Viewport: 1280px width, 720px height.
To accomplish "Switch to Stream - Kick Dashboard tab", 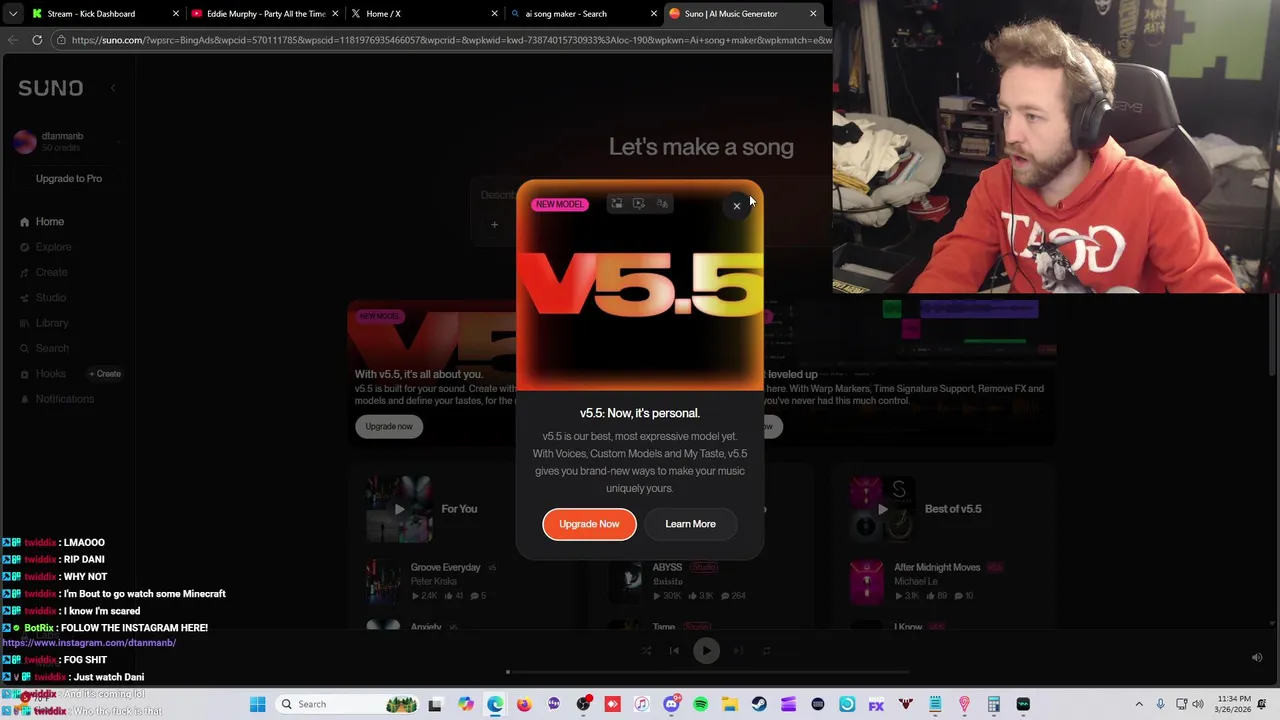I will 105,14.
